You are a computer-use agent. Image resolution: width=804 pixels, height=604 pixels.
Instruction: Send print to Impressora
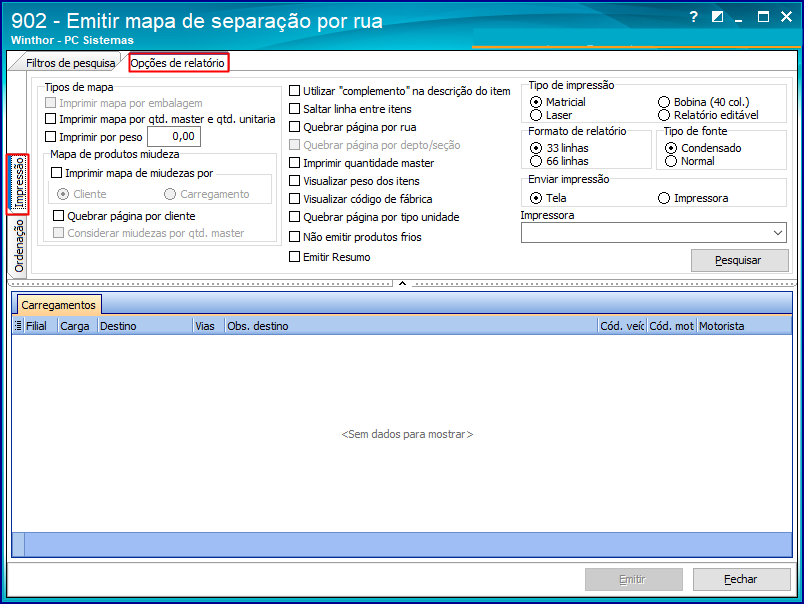coord(664,198)
